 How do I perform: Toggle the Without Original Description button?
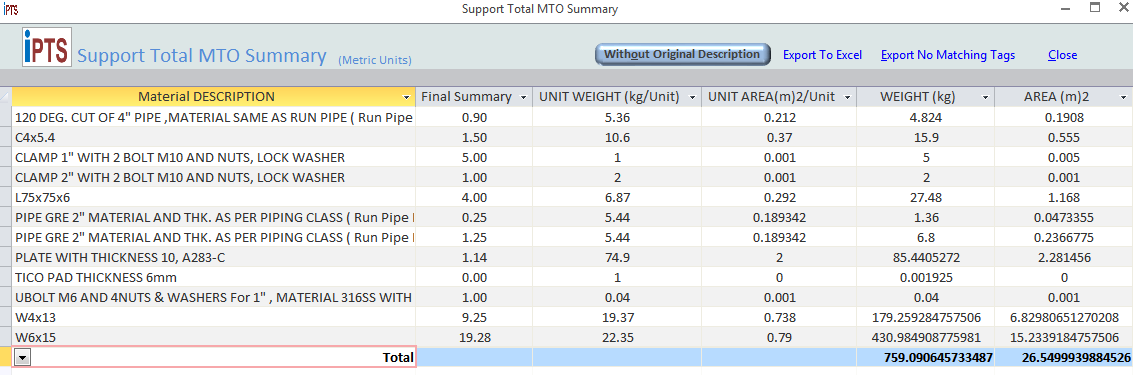click(682, 54)
